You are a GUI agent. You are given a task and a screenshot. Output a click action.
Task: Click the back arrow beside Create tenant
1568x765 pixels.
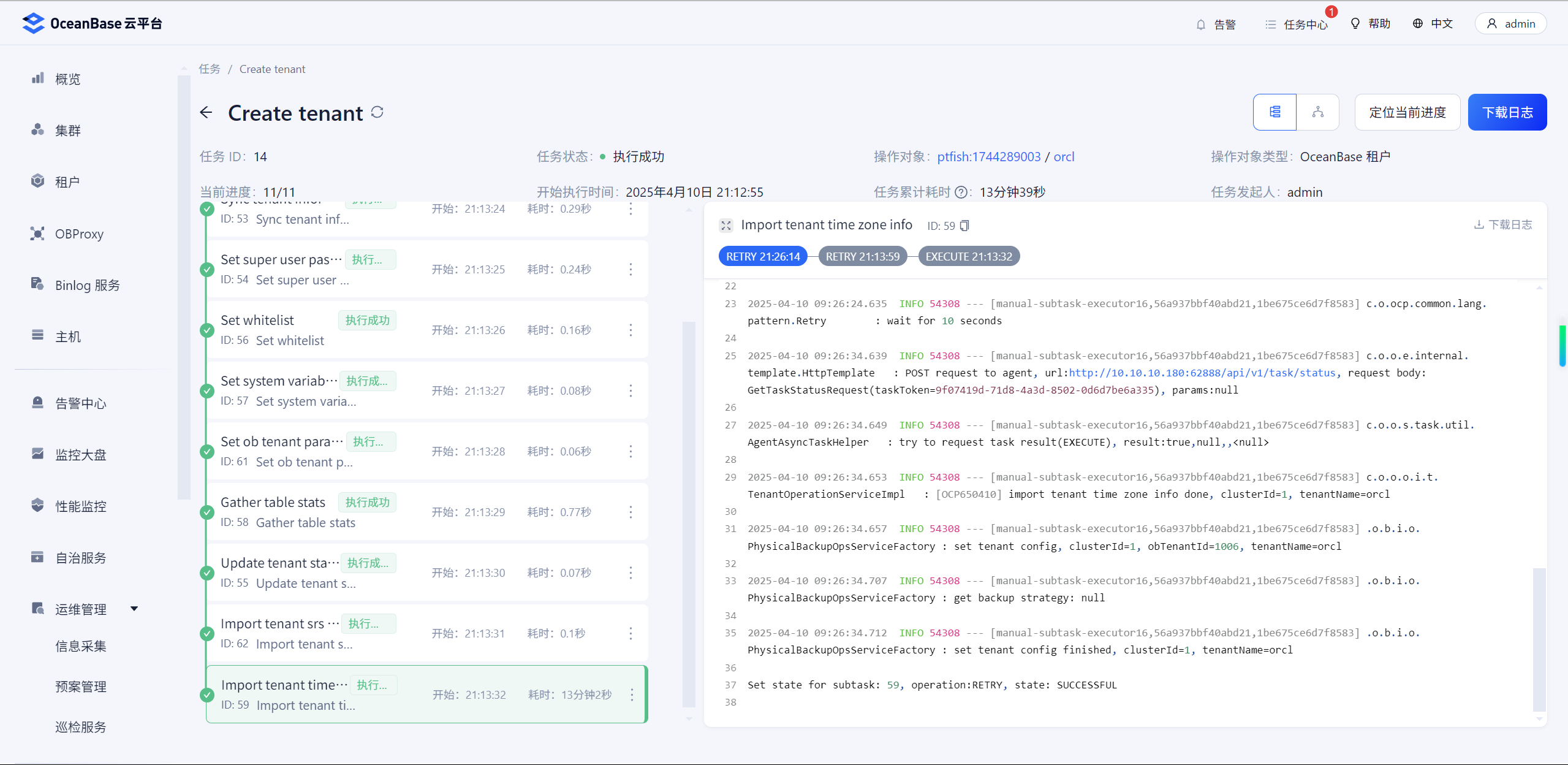pyautogui.click(x=206, y=113)
